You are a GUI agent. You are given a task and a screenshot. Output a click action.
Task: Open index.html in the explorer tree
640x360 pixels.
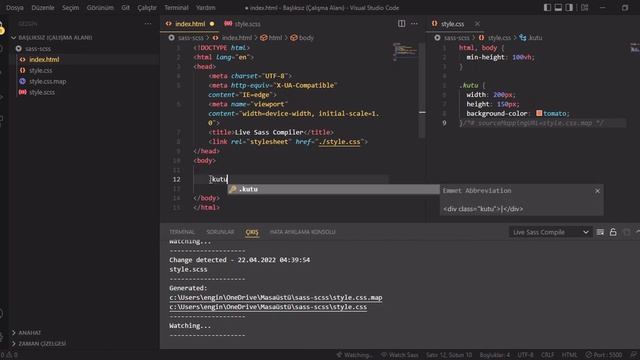[44, 60]
